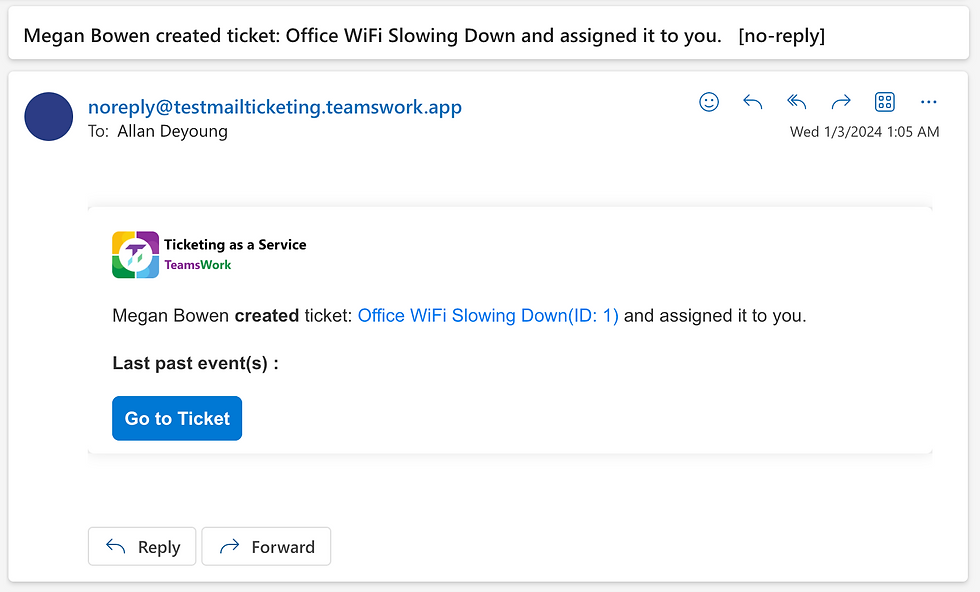Click the TeamsWork colorful logo image
The width and height of the screenshot is (980, 592).
point(135,254)
